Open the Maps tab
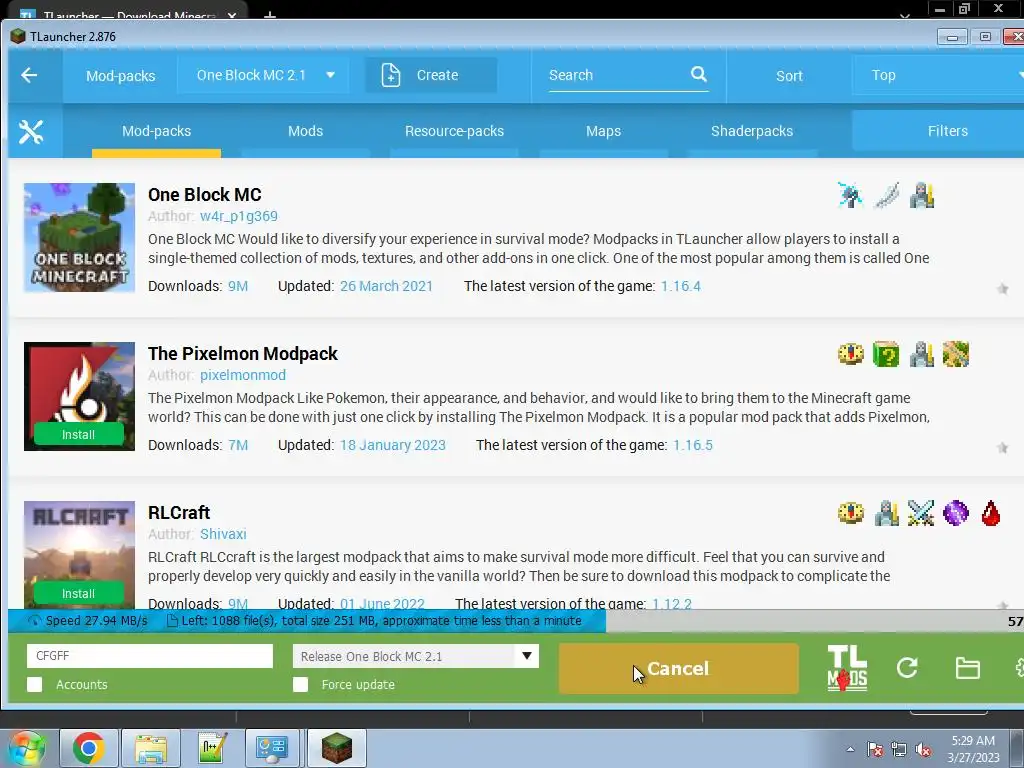Screen dimensions: 1024x768 (603, 131)
